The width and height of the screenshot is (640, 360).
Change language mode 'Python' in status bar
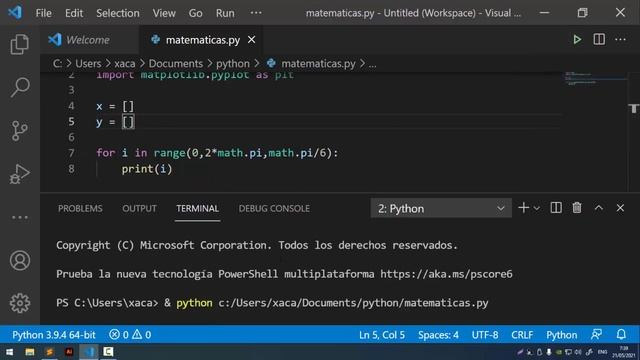pos(562,335)
